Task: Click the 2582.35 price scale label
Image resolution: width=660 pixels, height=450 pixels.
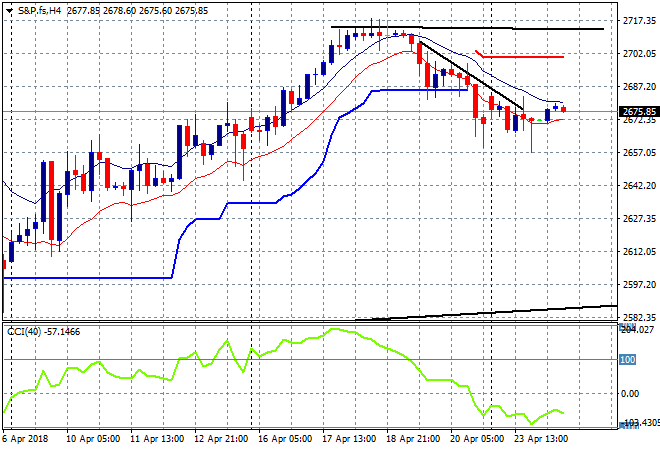Action: (639, 317)
